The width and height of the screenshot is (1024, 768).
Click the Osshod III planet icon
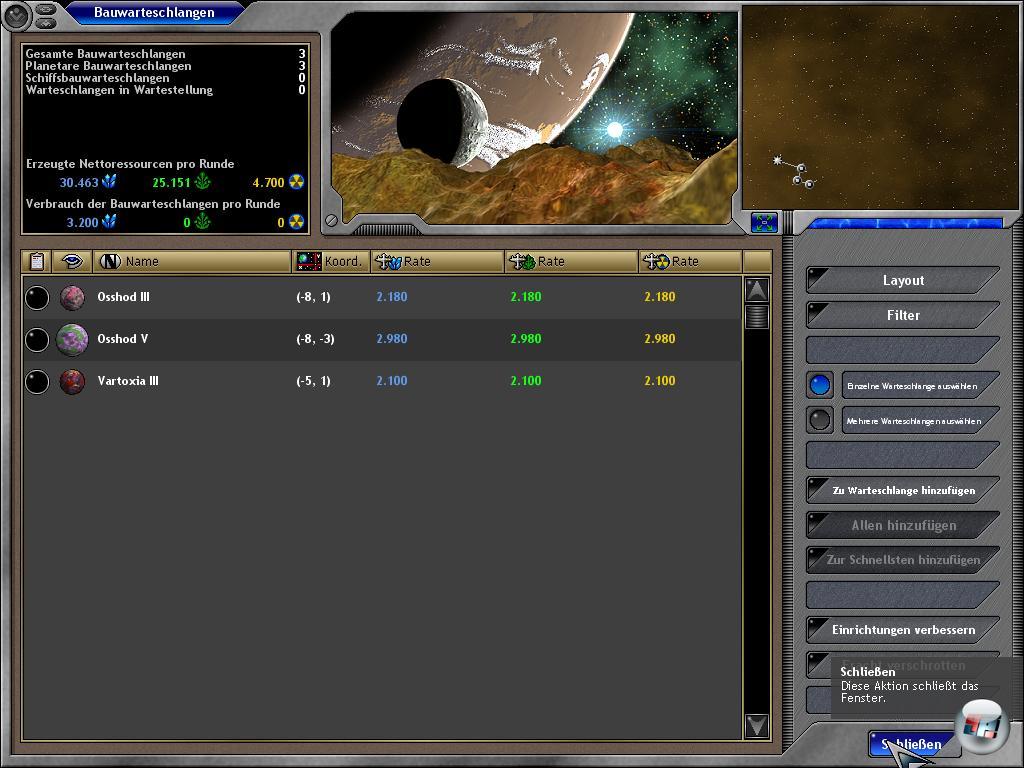[x=72, y=297]
